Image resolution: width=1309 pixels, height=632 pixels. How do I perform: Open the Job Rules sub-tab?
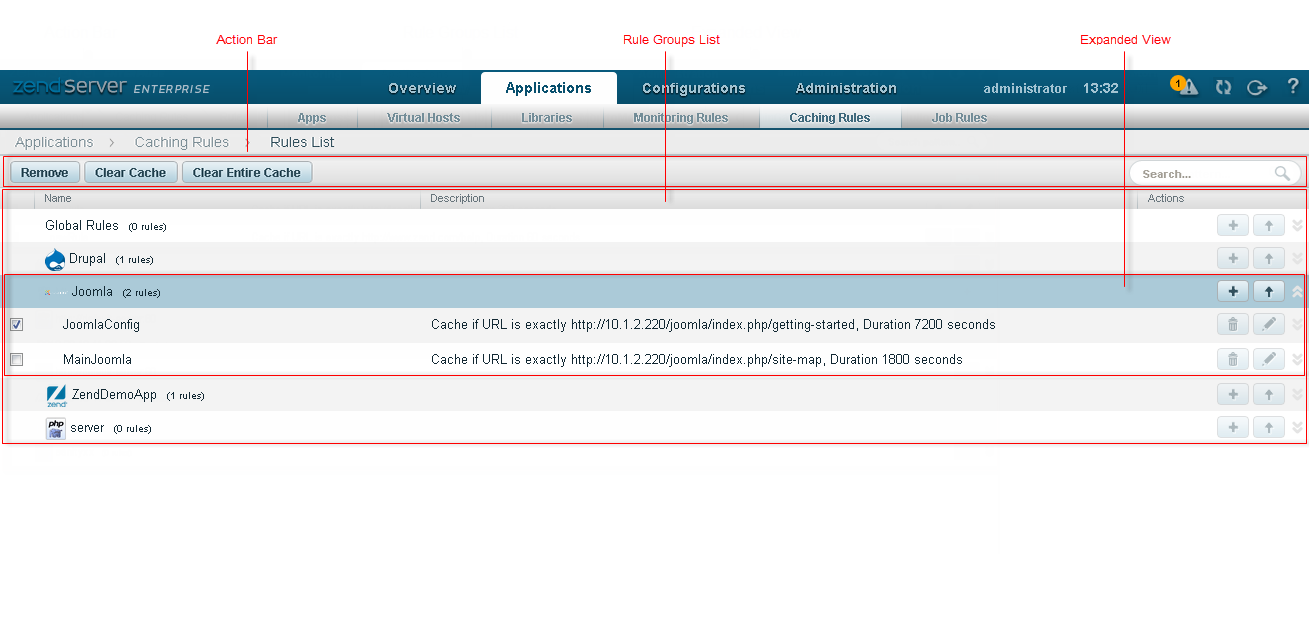point(958,118)
